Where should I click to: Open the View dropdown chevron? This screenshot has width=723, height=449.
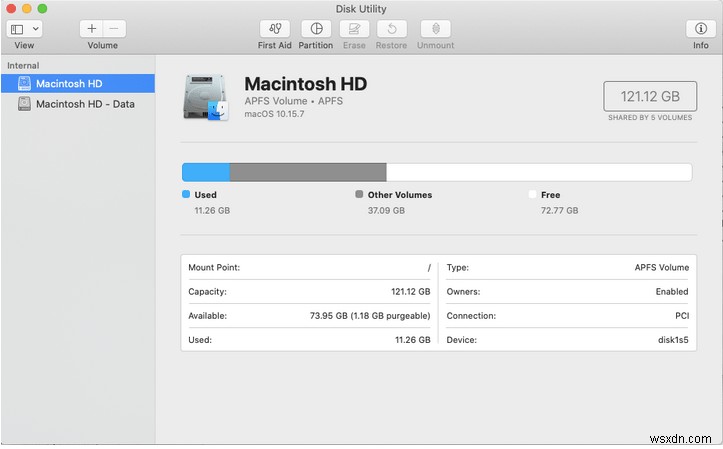click(x=36, y=29)
